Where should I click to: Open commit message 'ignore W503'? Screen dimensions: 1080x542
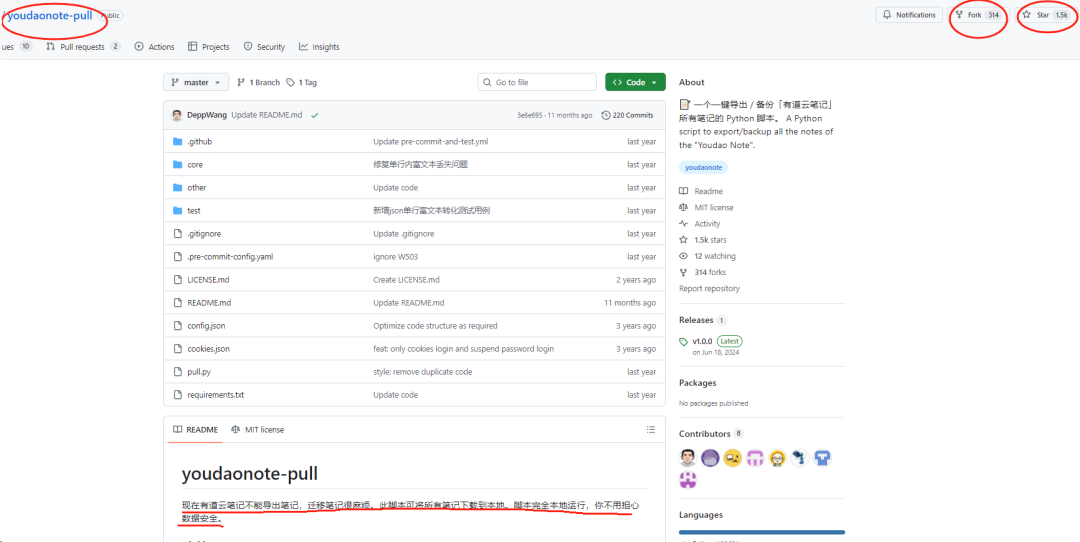395,257
